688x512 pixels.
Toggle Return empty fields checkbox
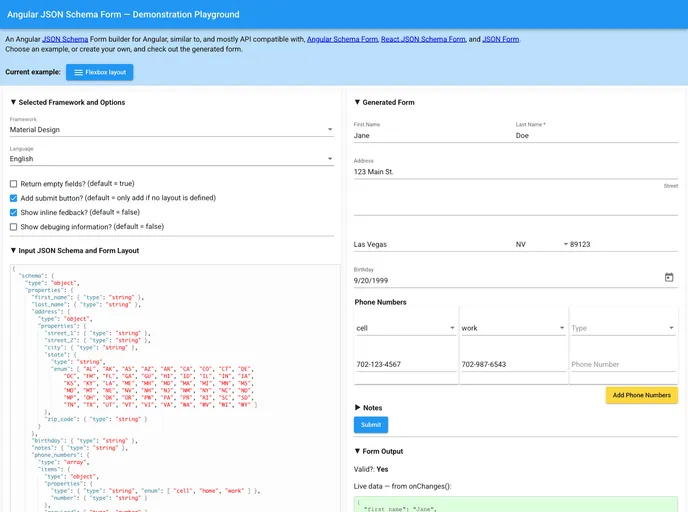14,184
